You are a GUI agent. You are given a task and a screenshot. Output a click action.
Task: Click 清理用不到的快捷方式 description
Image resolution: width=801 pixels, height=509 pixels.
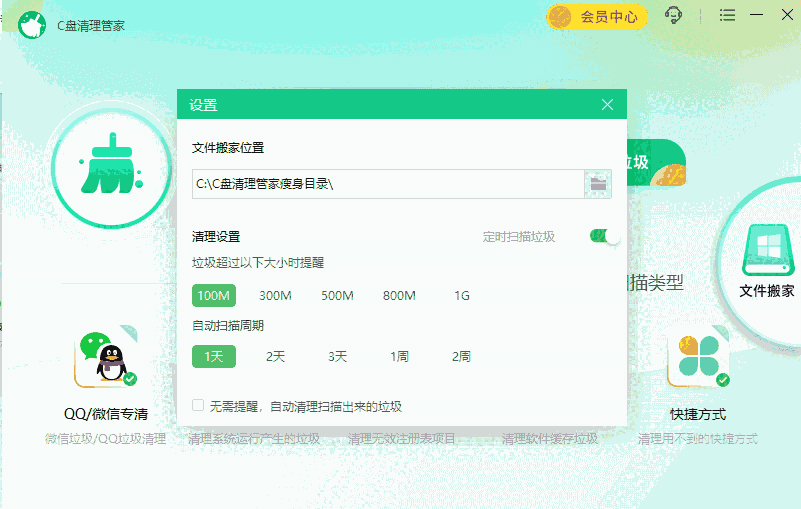pyautogui.click(x=698, y=438)
